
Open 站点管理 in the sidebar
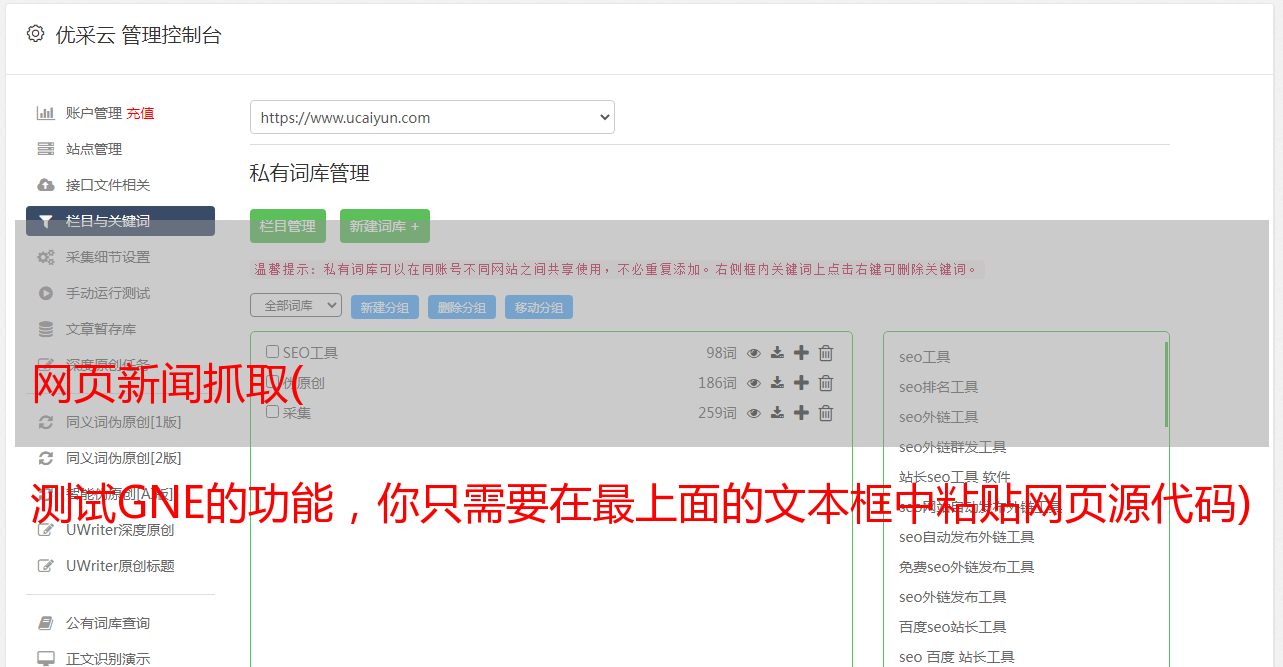94,149
